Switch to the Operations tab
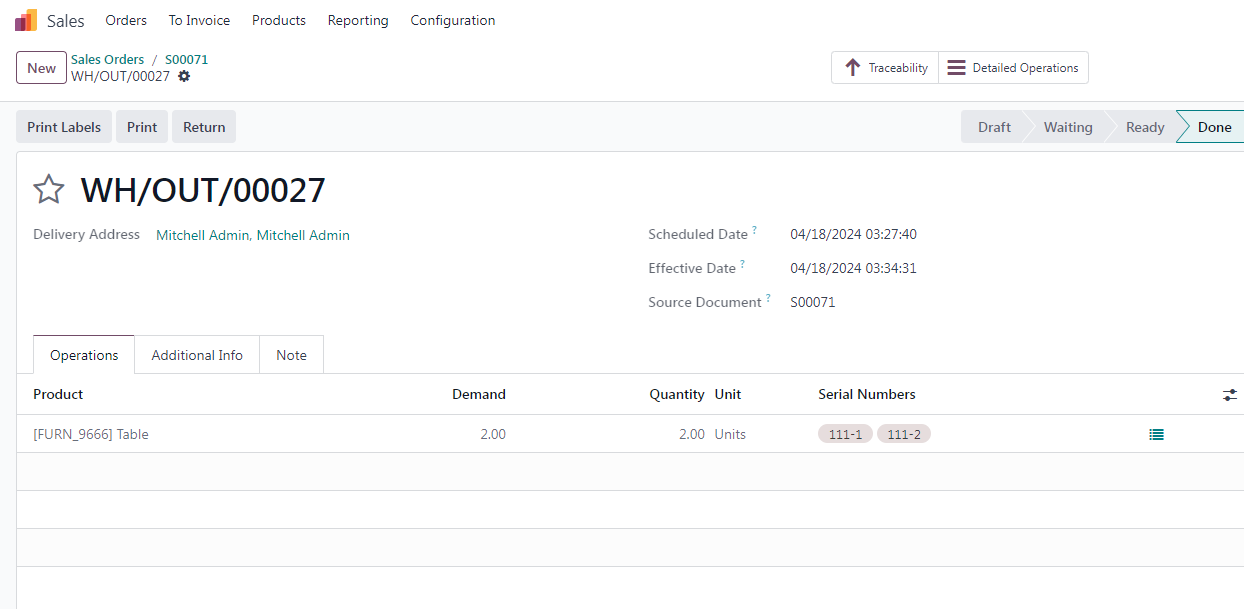Image resolution: width=1244 pixels, height=609 pixels. tap(84, 355)
